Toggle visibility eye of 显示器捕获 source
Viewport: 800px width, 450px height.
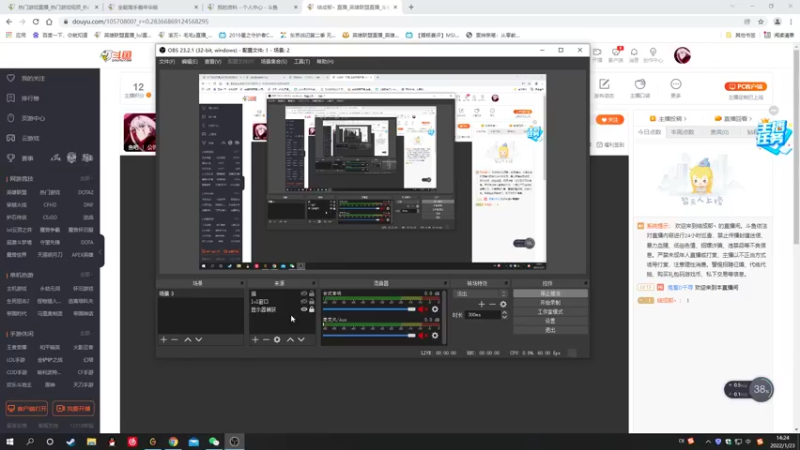click(304, 310)
